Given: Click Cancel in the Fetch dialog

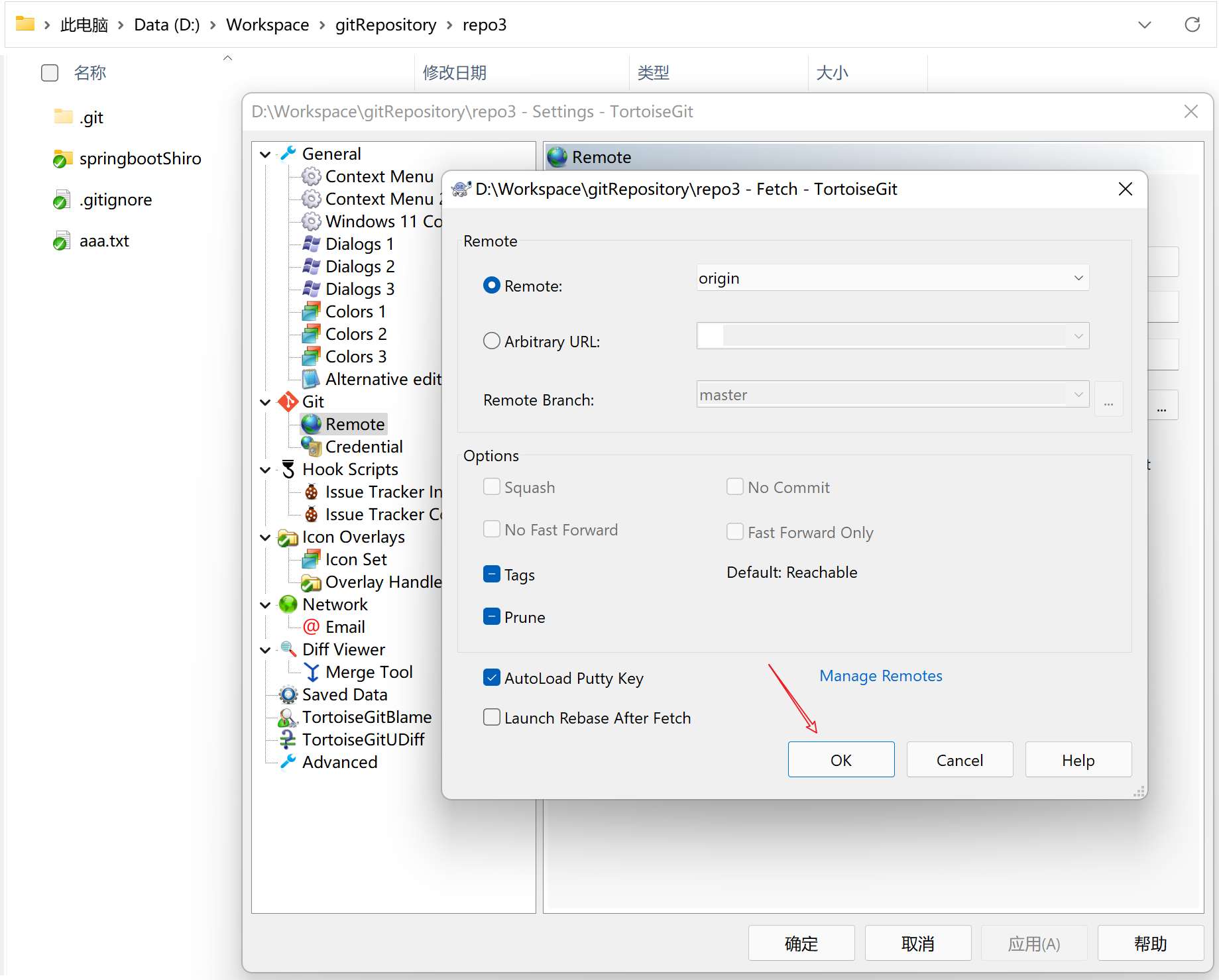Looking at the screenshot, I should pos(959,760).
